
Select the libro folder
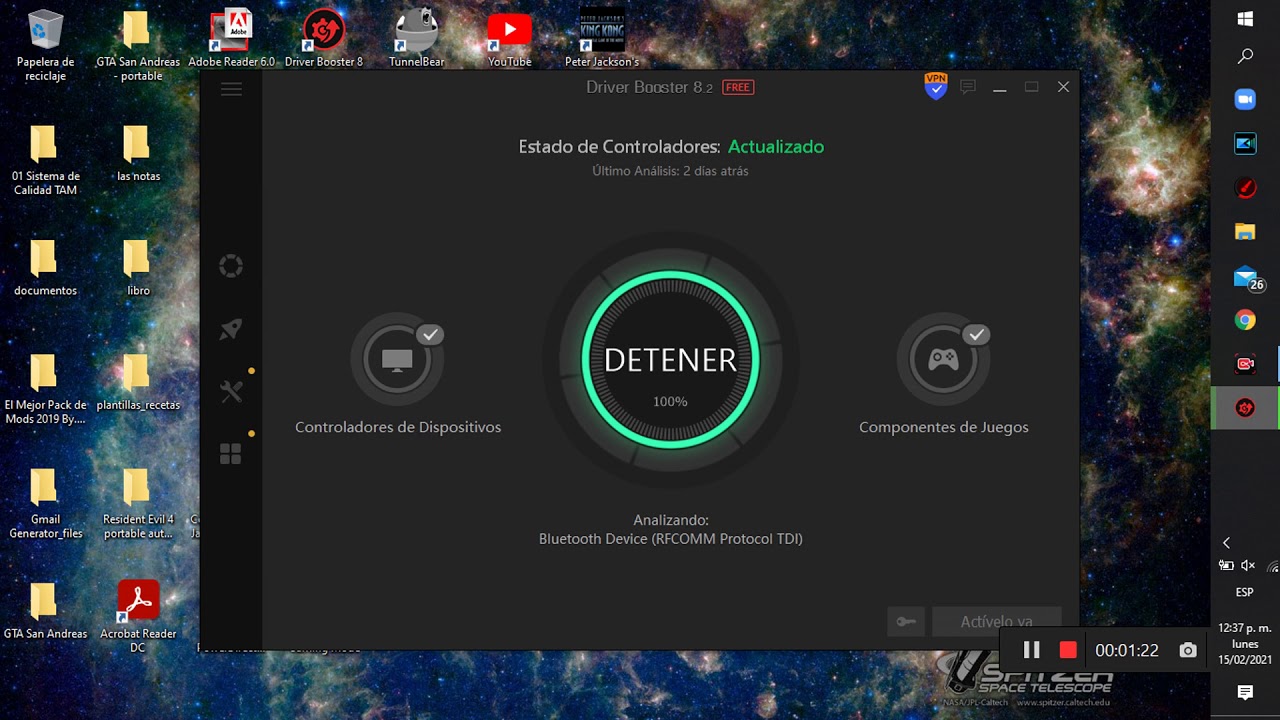138,268
